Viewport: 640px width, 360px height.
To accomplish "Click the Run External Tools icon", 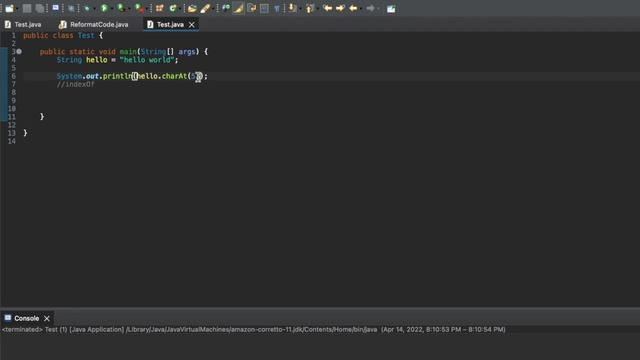I will (139, 8).
